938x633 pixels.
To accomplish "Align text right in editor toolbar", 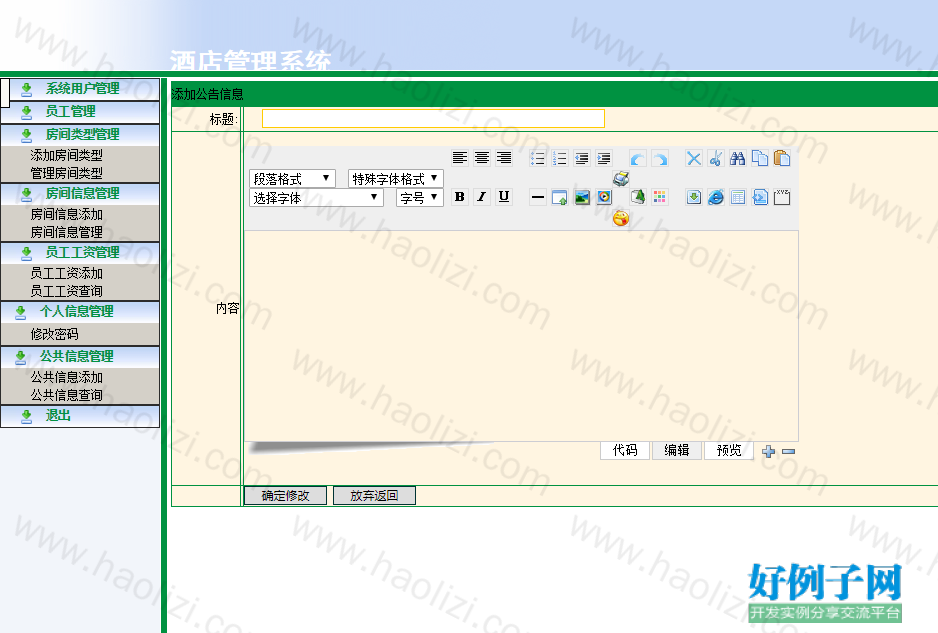I will [x=504, y=158].
